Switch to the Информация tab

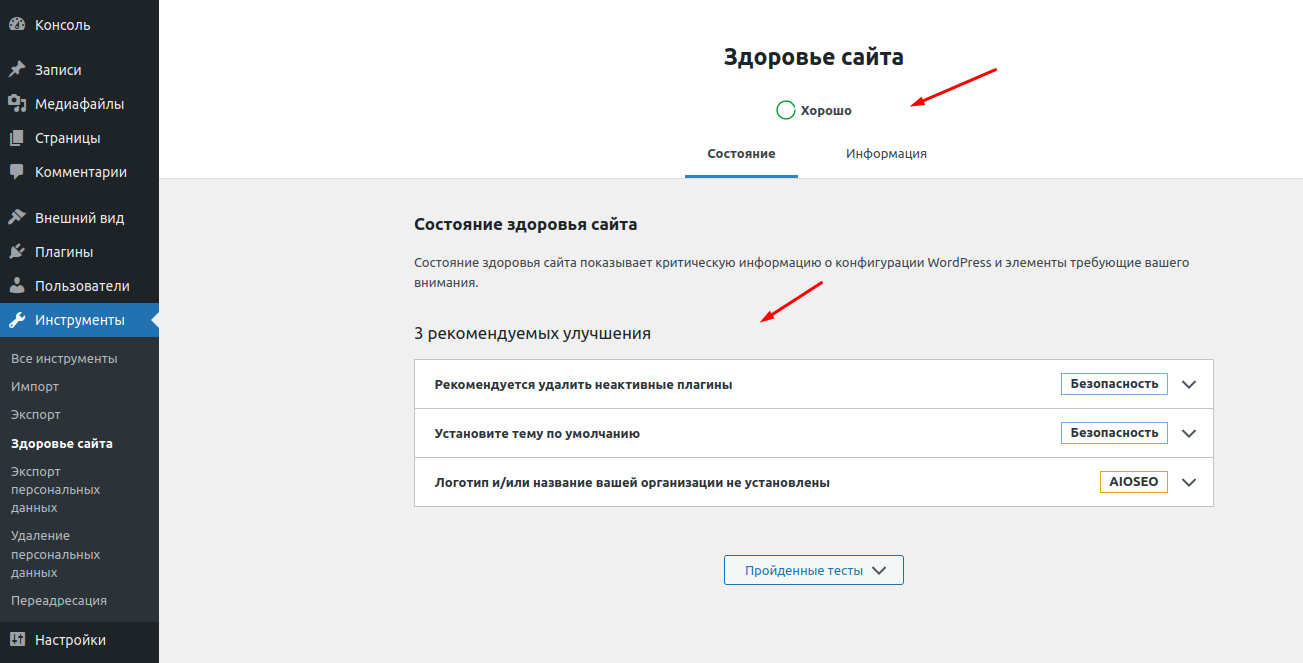pyautogui.click(x=886, y=154)
